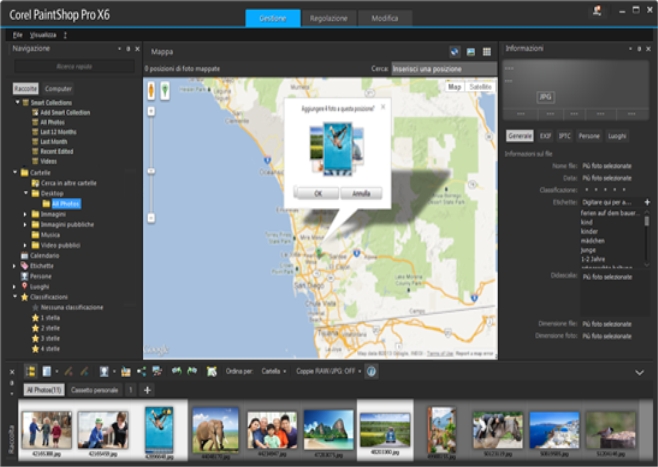Image resolution: width=658 pixels, height=467 pixels.
Task: Select the thumbnail grid view icon
Action: pos(487,51)
